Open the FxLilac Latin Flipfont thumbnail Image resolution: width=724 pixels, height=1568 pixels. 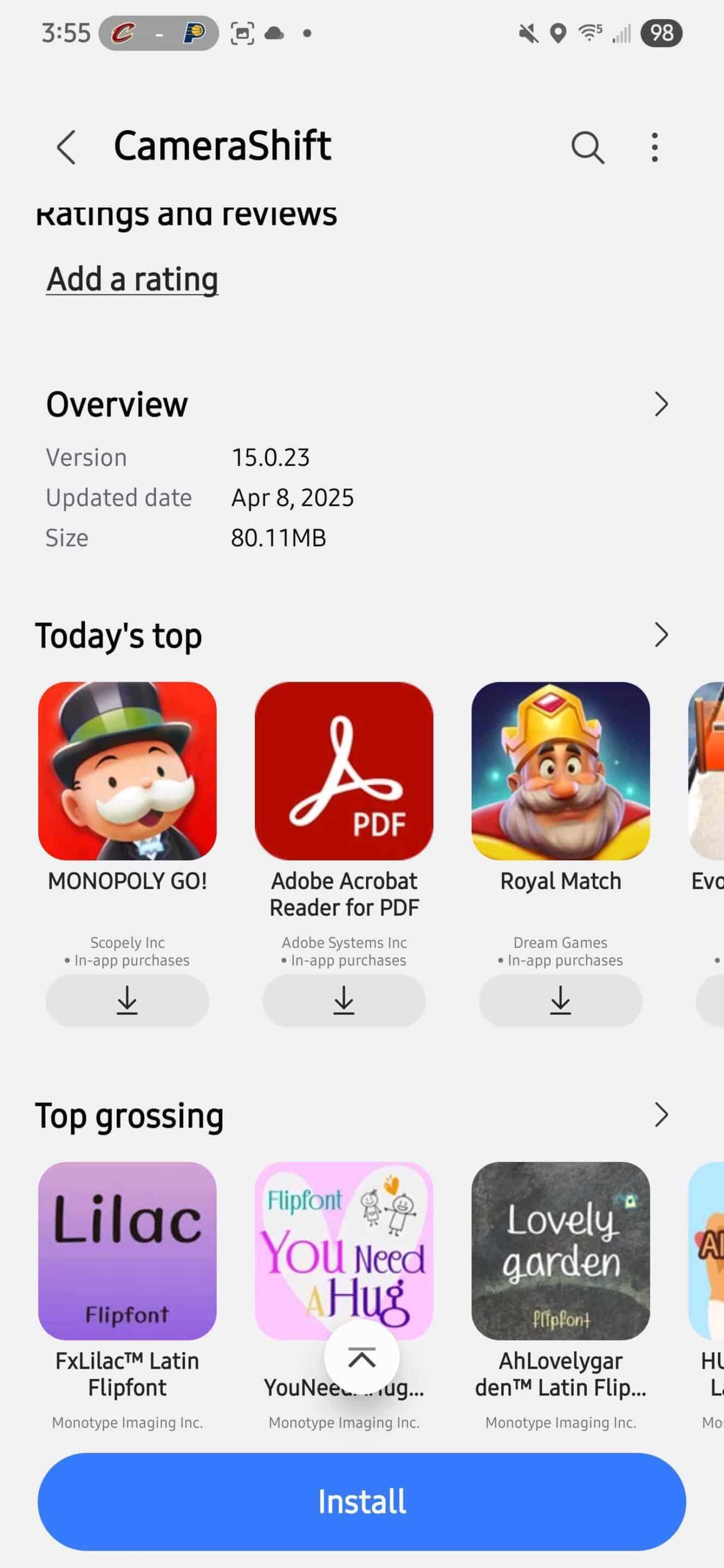(x=127, y=1250)
